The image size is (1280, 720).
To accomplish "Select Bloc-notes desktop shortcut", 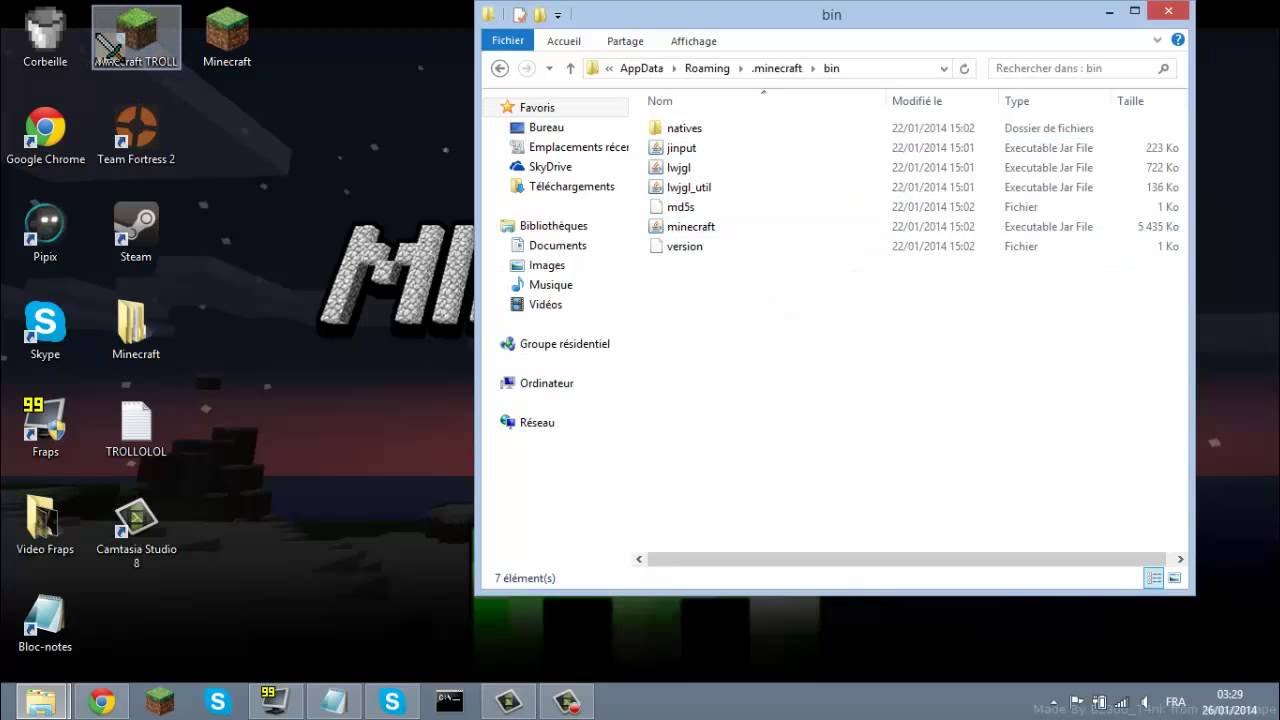I will (45, 623).
